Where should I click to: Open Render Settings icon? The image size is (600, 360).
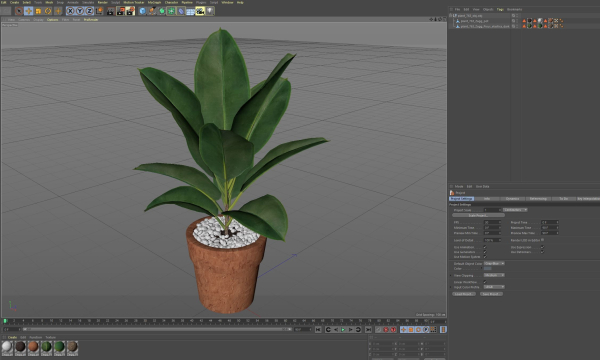click(x=130, y=11)
